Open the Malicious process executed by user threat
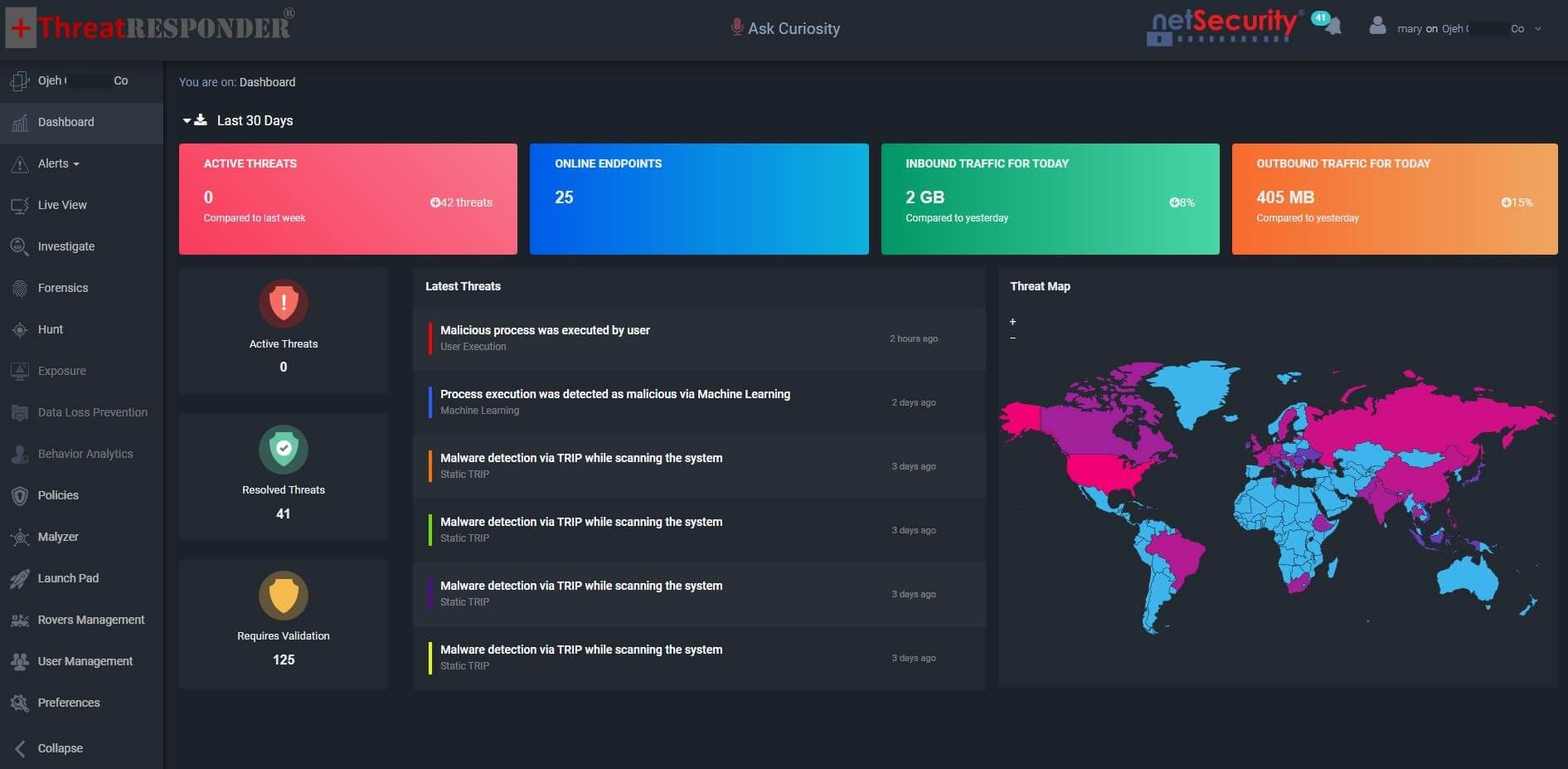 (x=545, y=330)
